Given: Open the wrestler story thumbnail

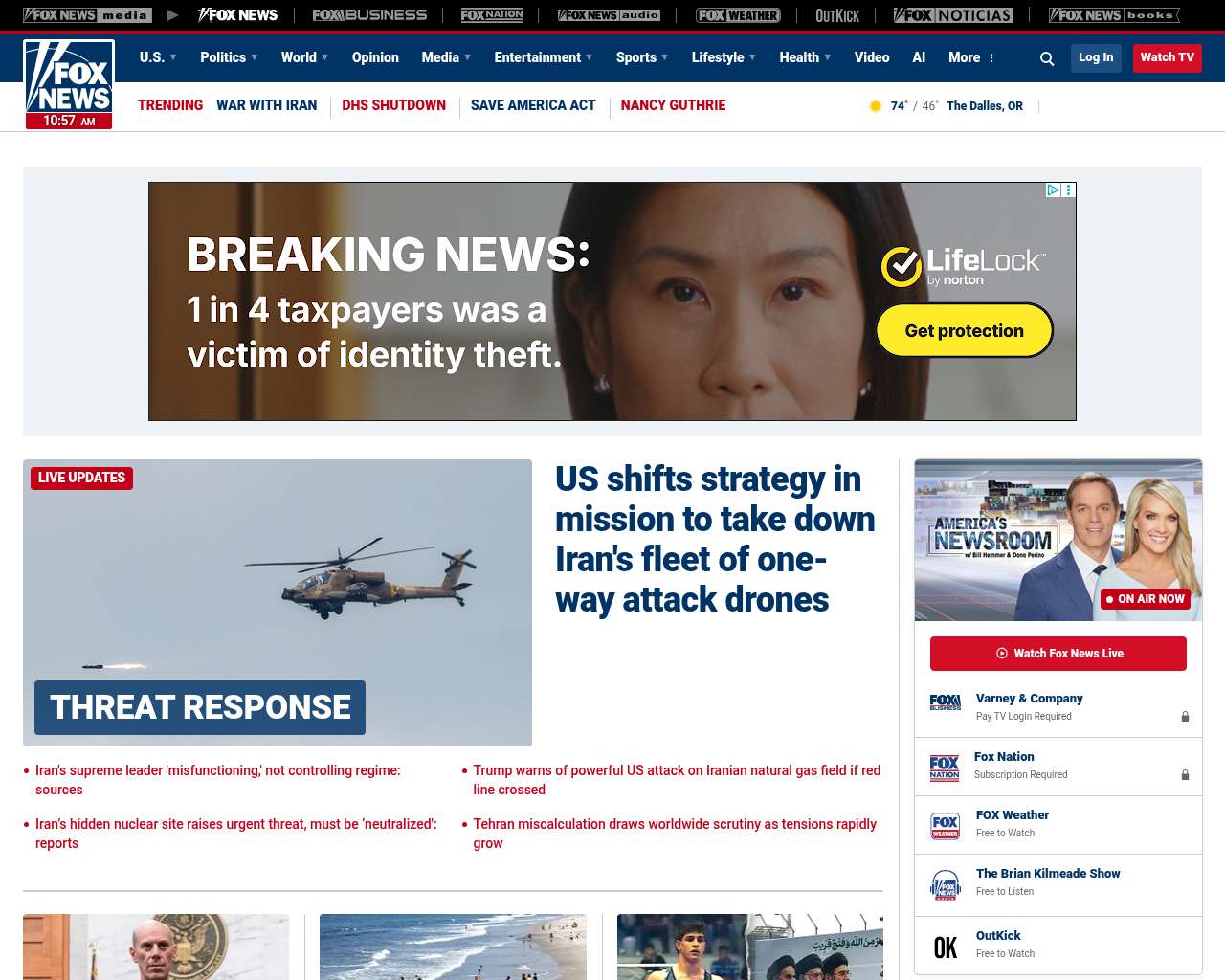Looking at the screenshot, I should click(750, 947).
